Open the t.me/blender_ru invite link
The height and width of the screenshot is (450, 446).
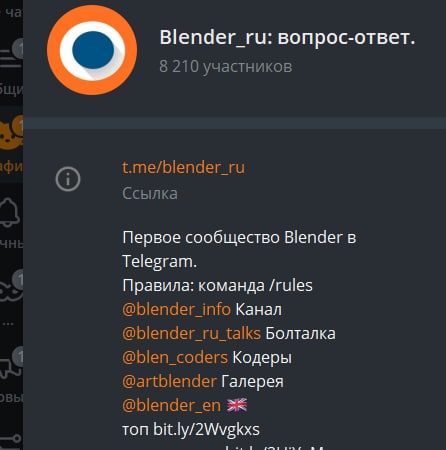coord(183,167)
